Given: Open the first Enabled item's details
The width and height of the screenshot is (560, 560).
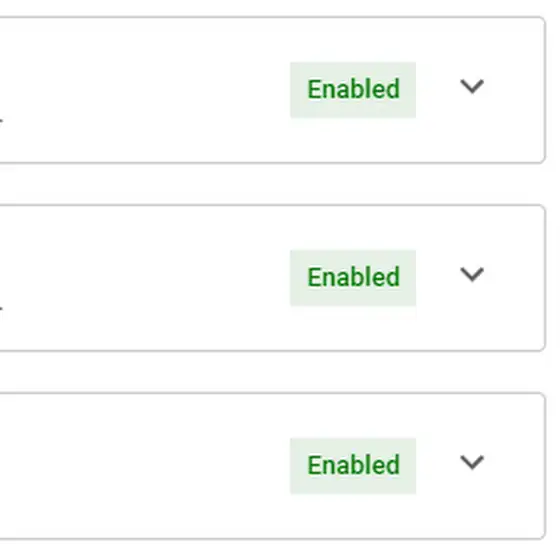Looking at the screenshot, I should [472, 87].
